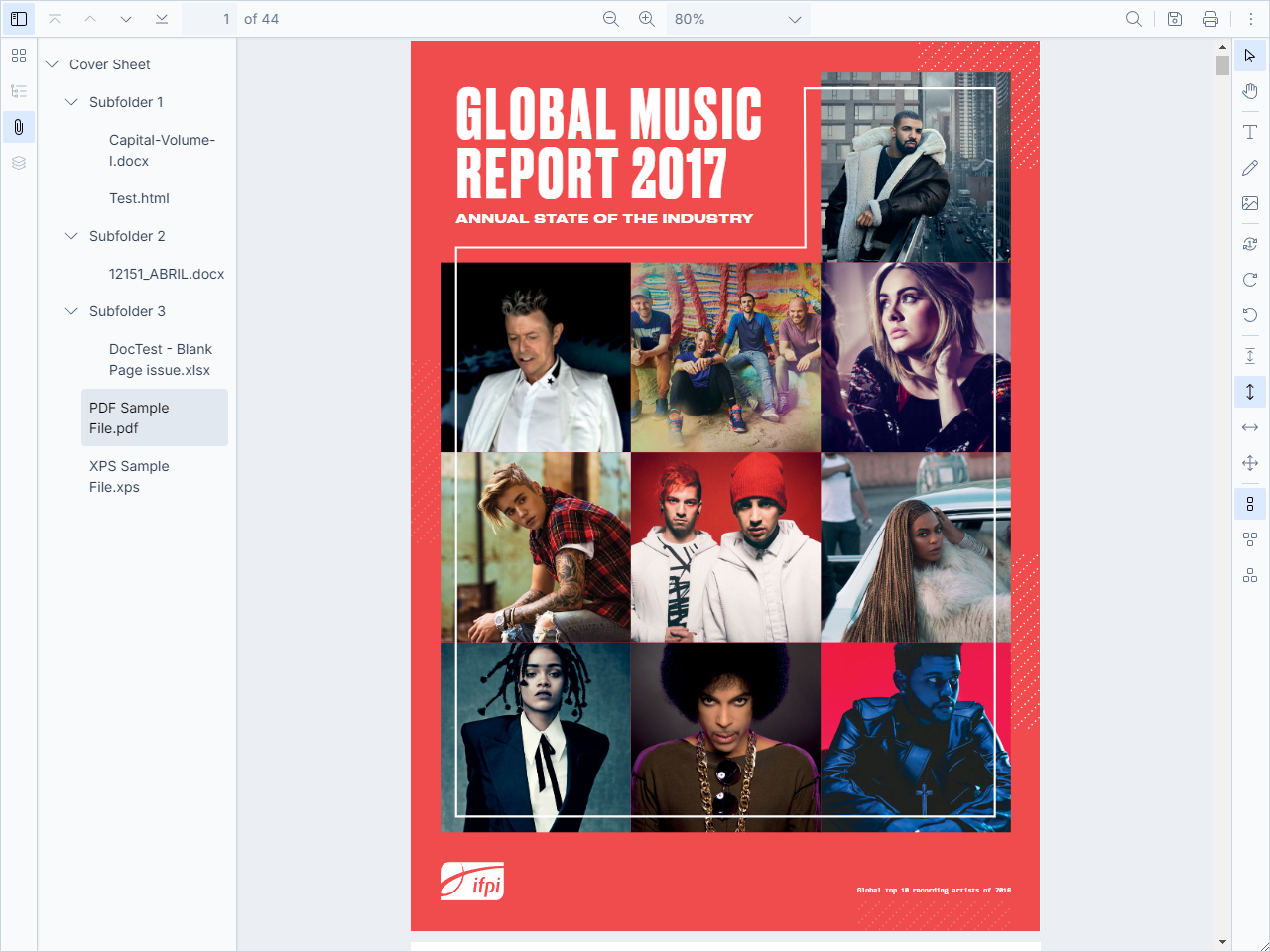Open the attachments sidebar panel
The height and width of the screenshot is (952, 1270).
(19, 127)
